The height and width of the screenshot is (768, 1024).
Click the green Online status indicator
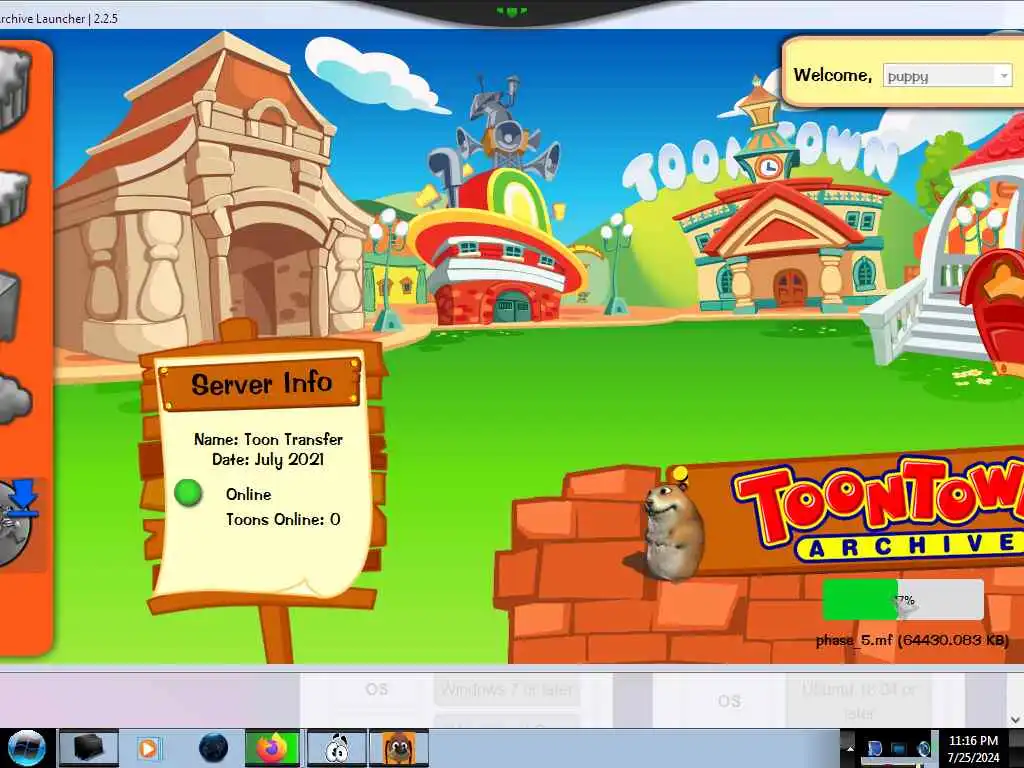click(188, 493)
